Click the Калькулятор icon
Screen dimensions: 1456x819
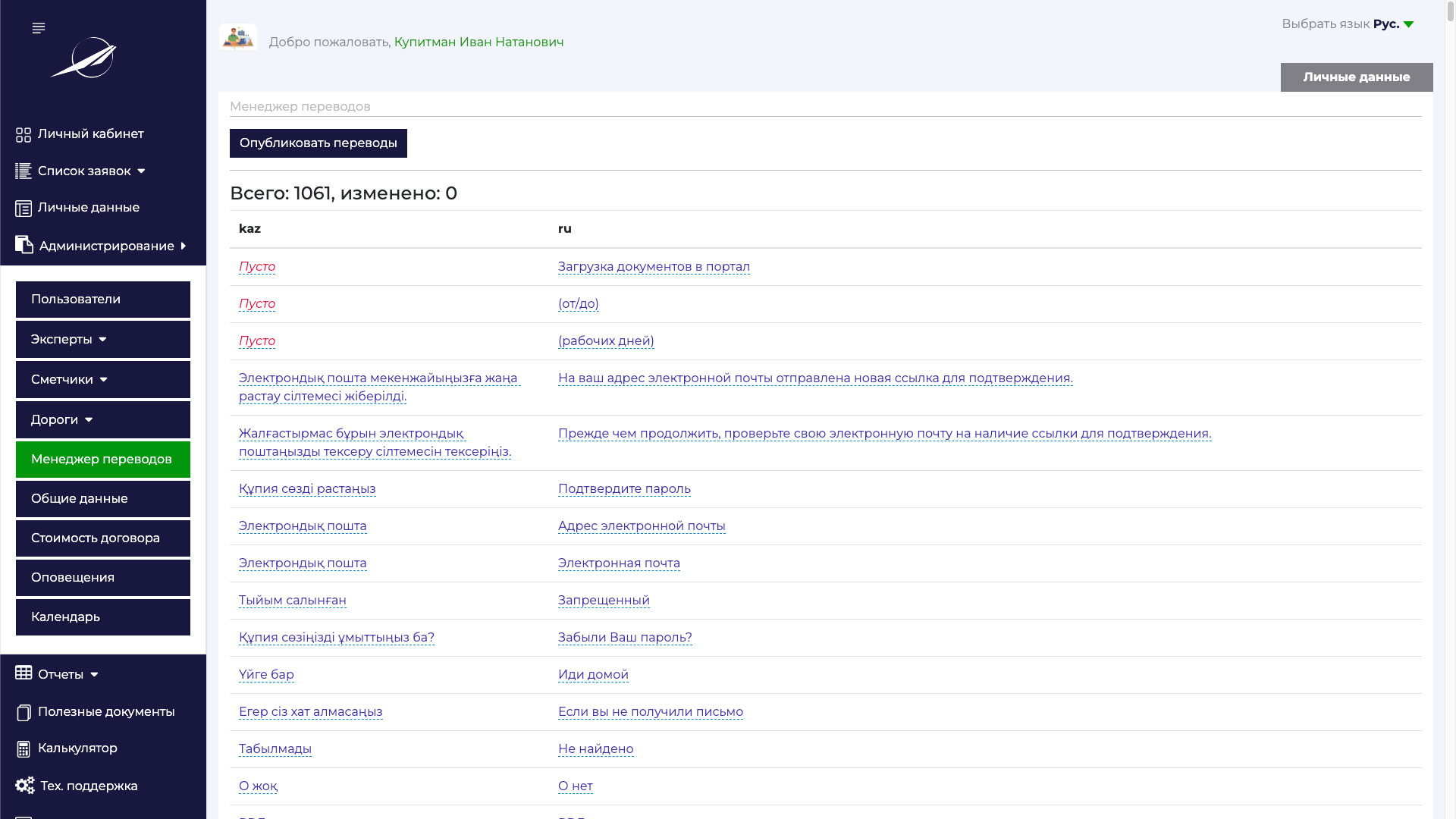24,748
